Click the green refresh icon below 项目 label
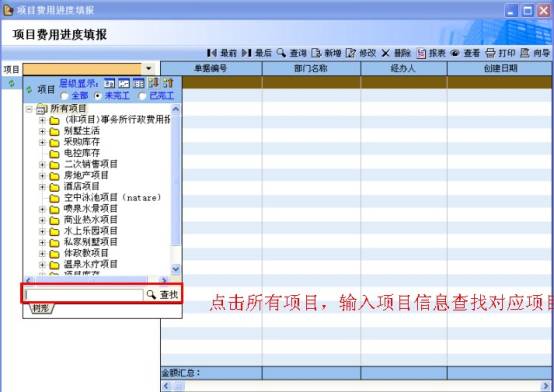Viewport: 554px width, 392px height. 12,83
